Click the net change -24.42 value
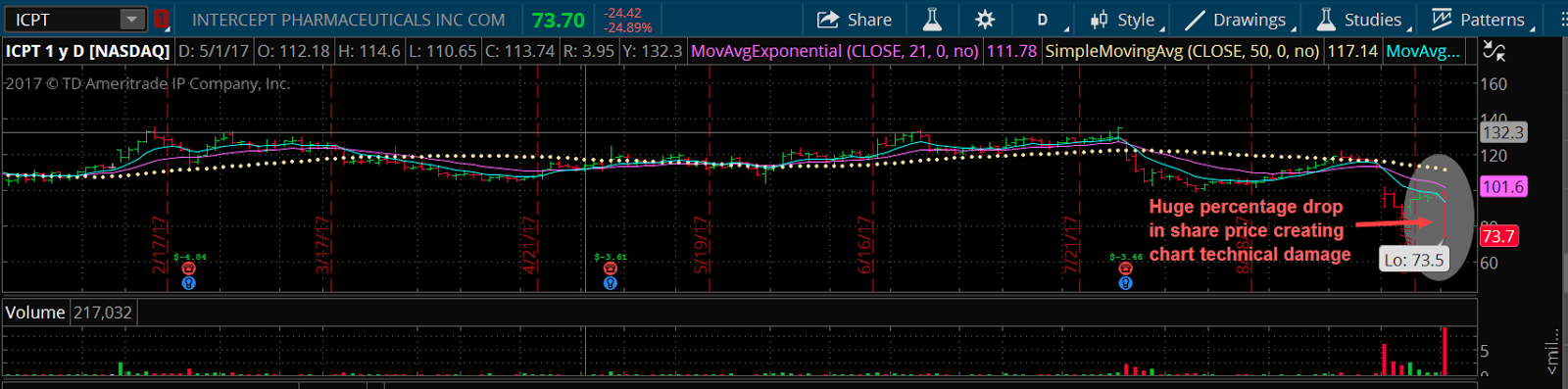 623,13
